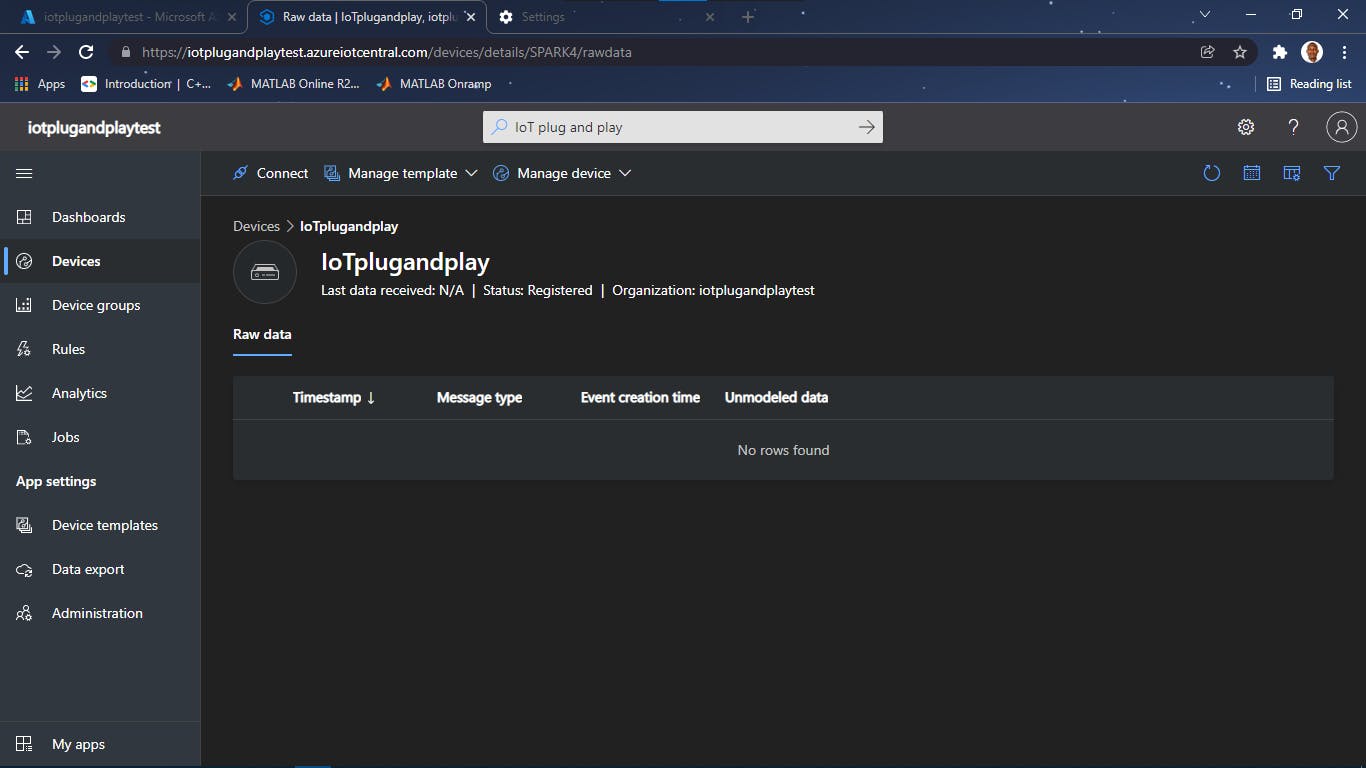The height and width of the screenshot is (768, 1366).
Task: Open the Reading list
Action: click(1309, 84)
